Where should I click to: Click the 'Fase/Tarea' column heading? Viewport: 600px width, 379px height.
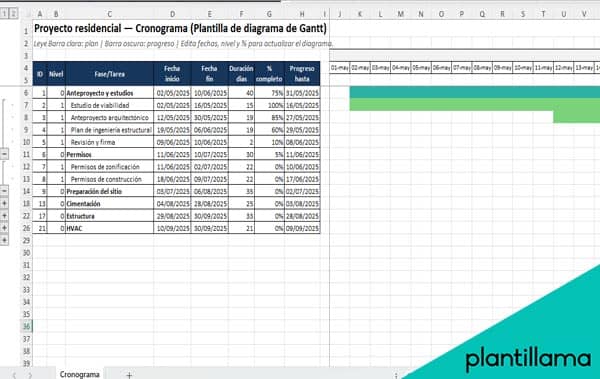[109, 74]
